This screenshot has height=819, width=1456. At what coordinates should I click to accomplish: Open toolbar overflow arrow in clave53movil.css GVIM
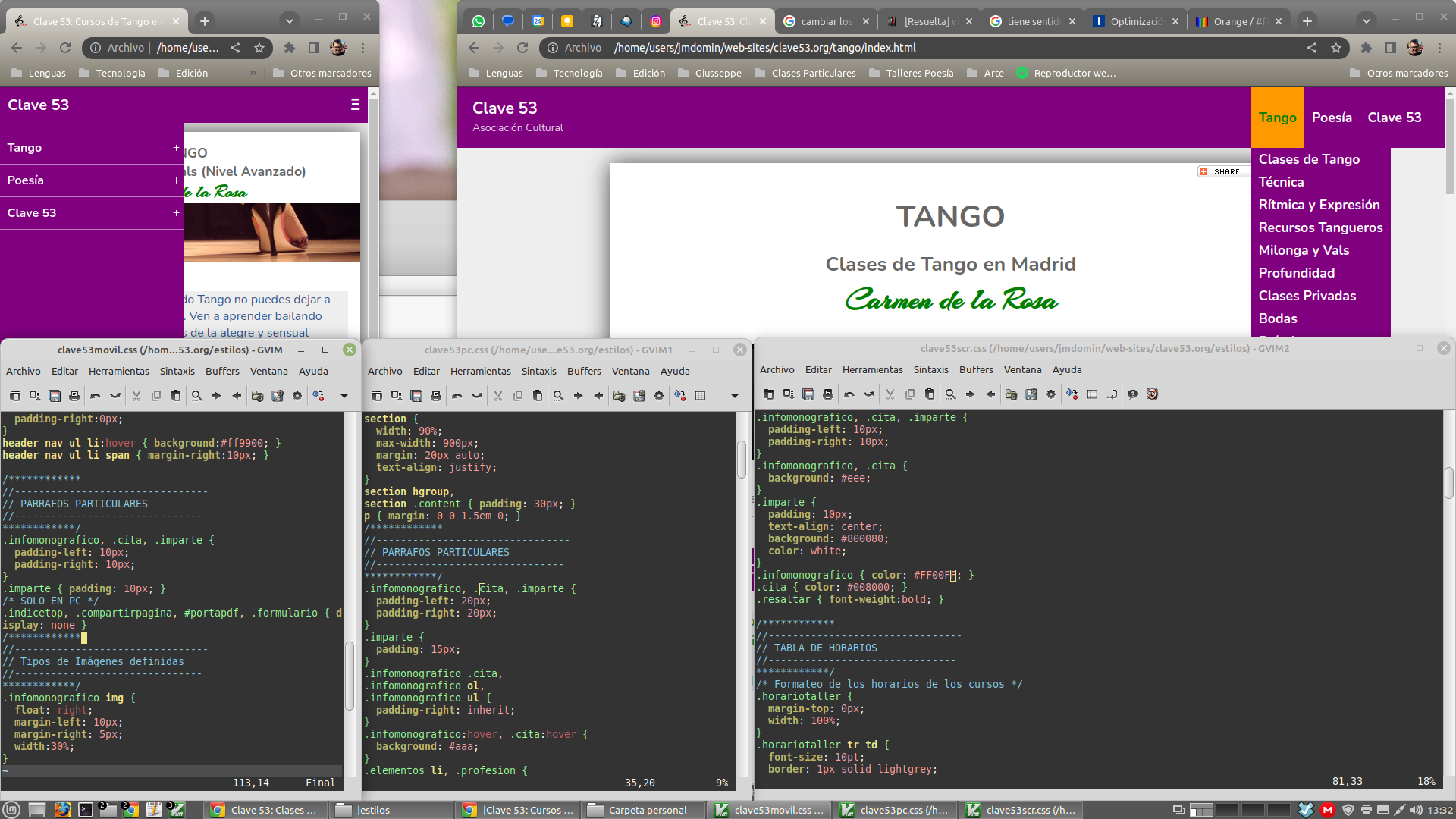click(x=344, y=396)
